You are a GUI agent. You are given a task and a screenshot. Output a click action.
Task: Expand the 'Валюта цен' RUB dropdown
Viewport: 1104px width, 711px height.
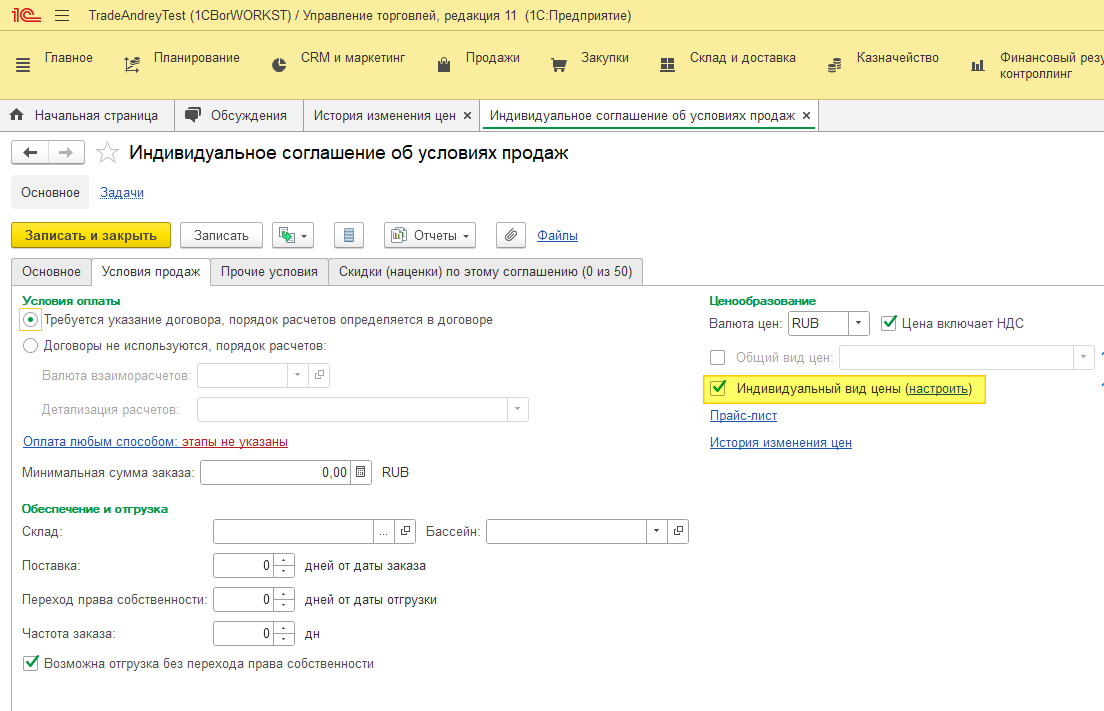859,323
